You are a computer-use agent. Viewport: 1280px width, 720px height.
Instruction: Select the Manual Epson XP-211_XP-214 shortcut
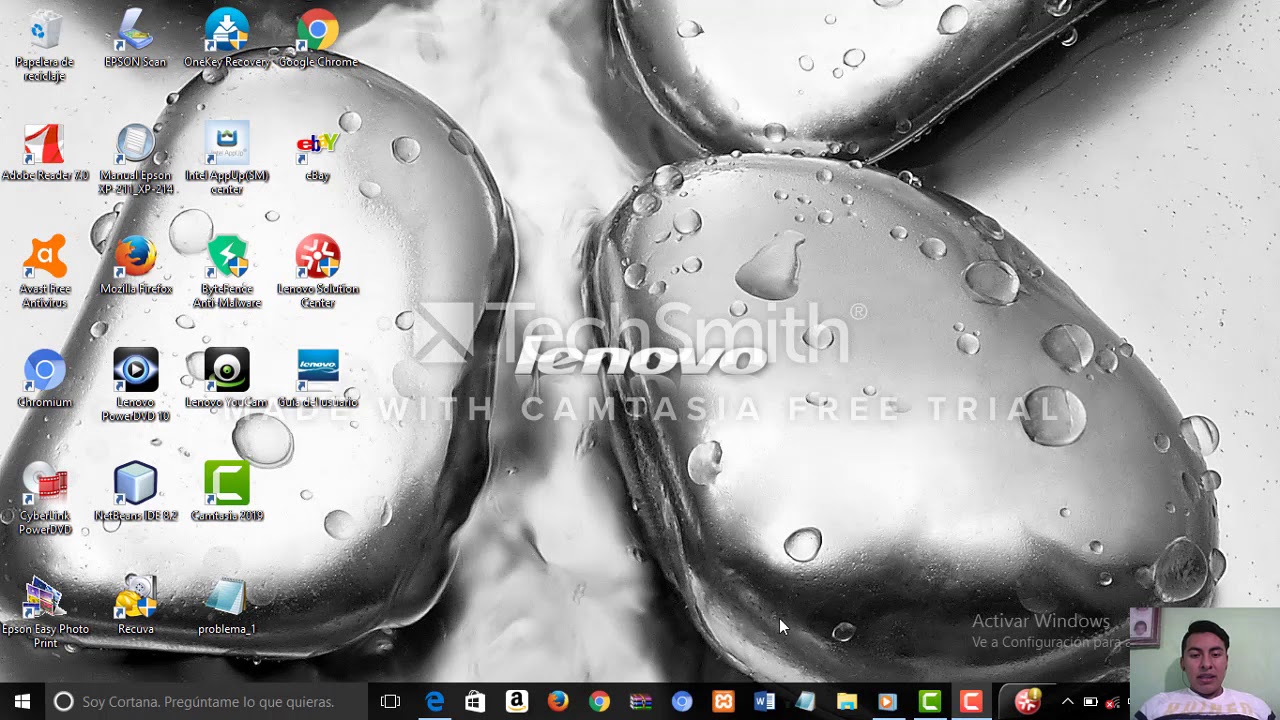coord(136,159)
